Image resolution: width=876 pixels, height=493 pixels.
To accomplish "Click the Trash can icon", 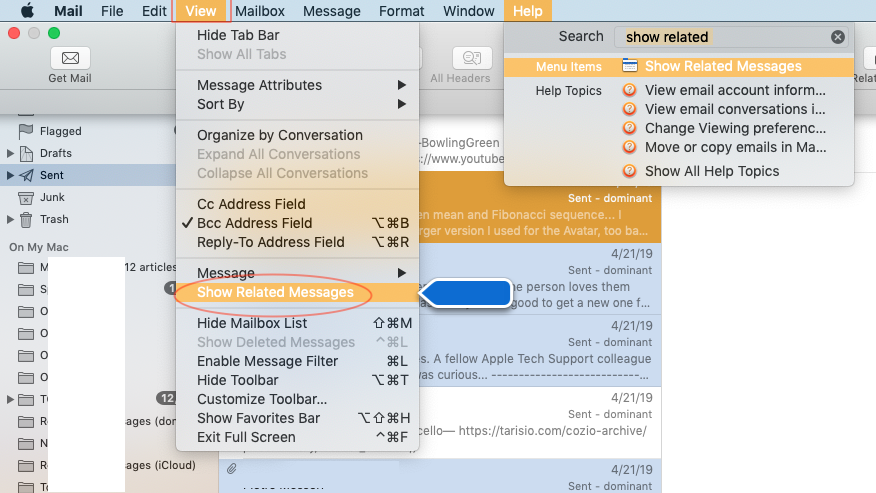I will pos(26,220).
